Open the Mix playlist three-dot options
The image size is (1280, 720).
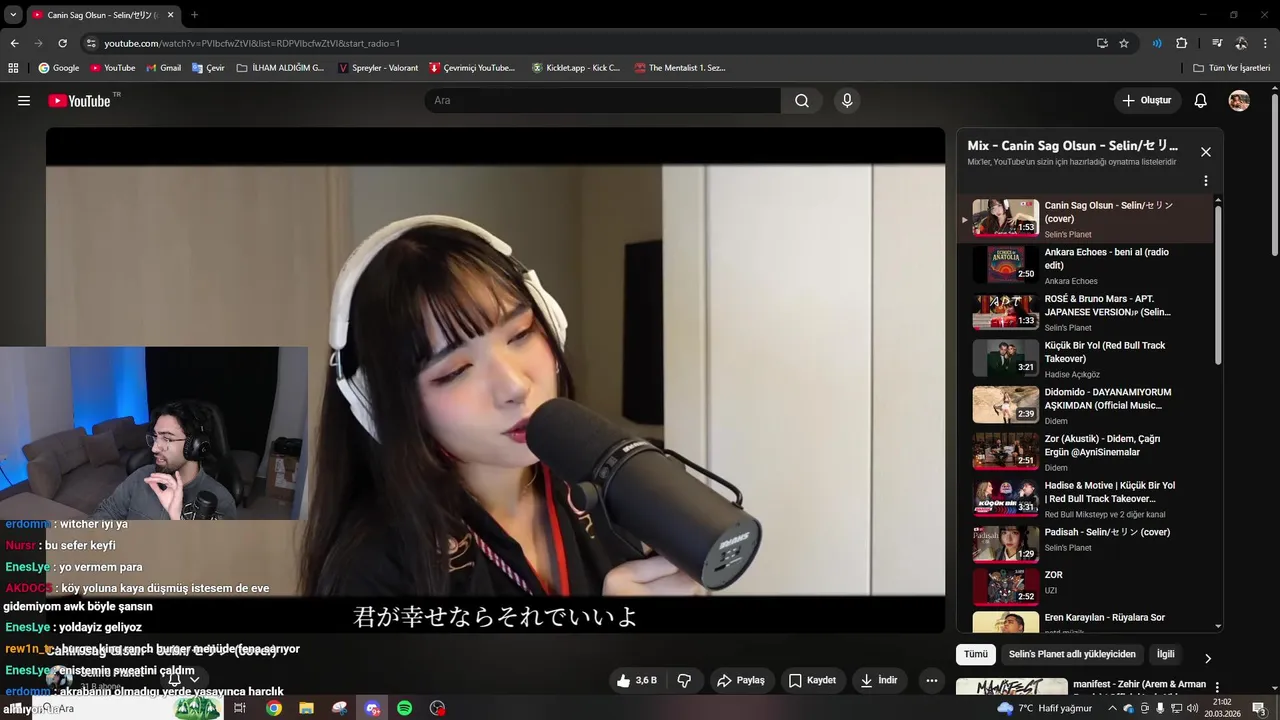[1206, 181]
